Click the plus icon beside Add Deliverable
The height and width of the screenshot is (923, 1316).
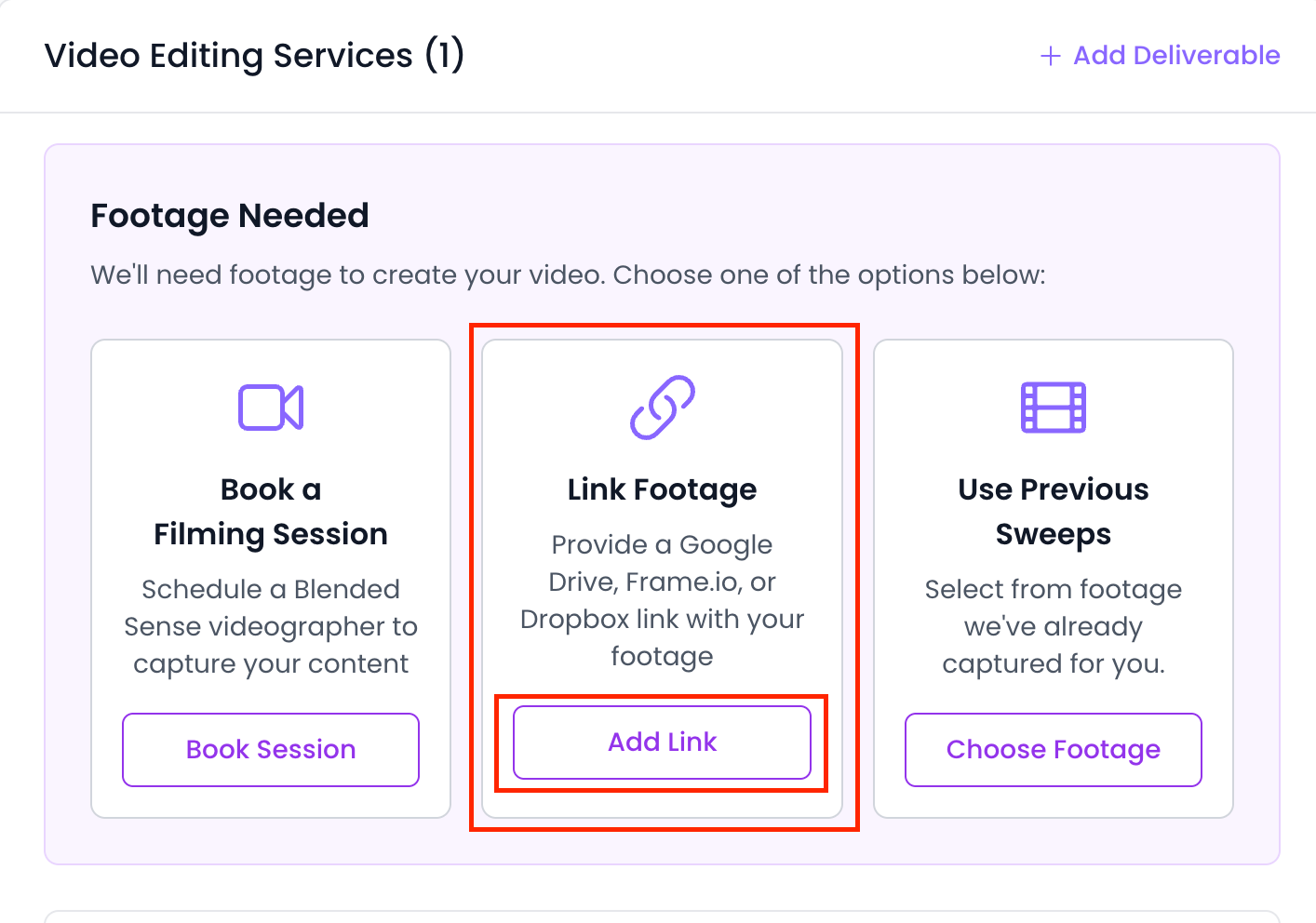point(1050,56)
